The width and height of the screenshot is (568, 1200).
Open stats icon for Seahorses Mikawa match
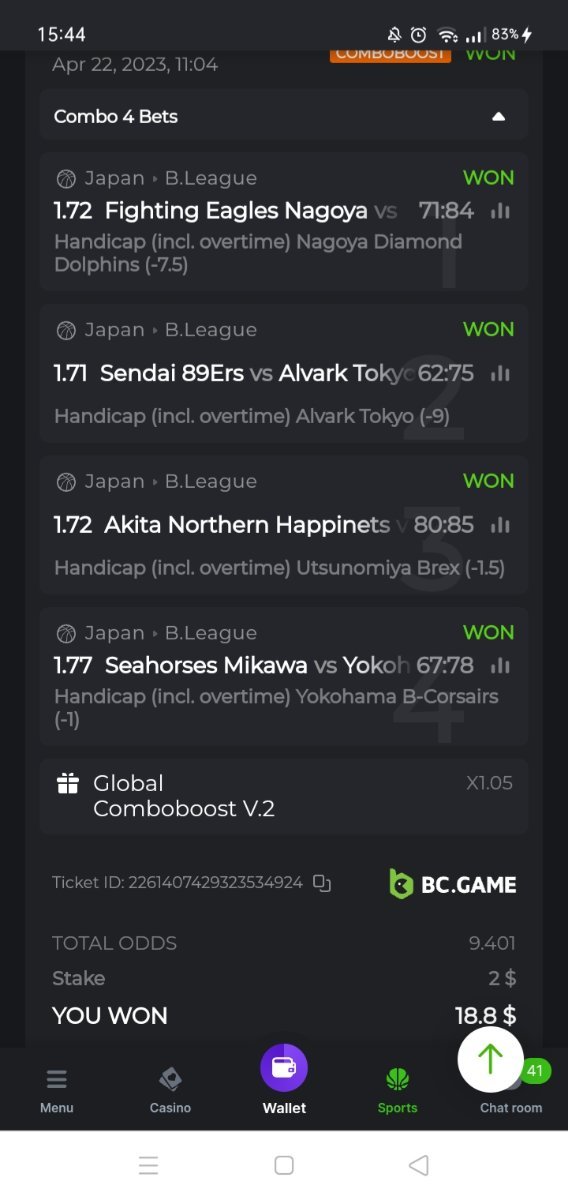tap(500, 665)
